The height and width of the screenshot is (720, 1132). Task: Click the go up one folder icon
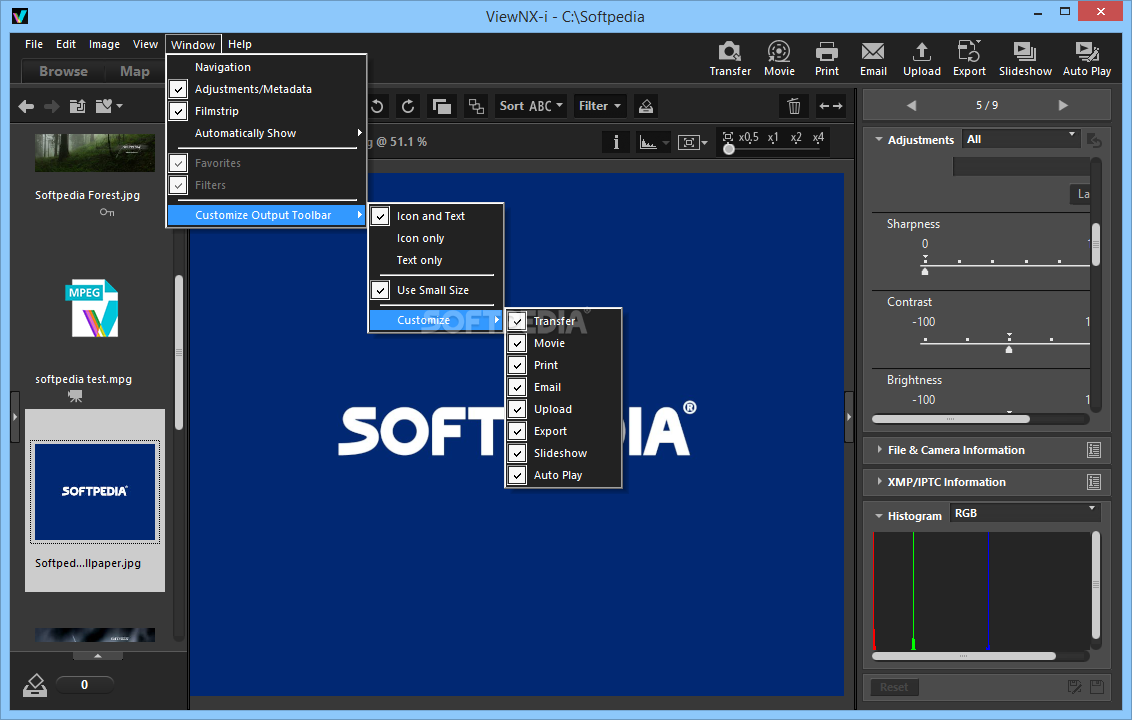[77, 106]
